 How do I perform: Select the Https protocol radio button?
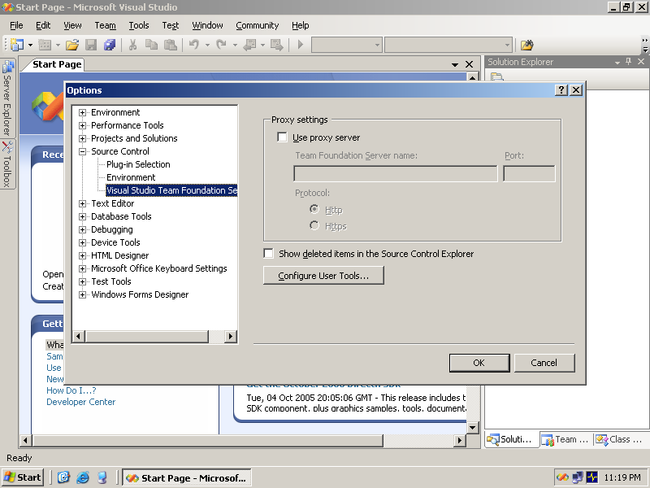pyautogui.click(x=314, y=226)
